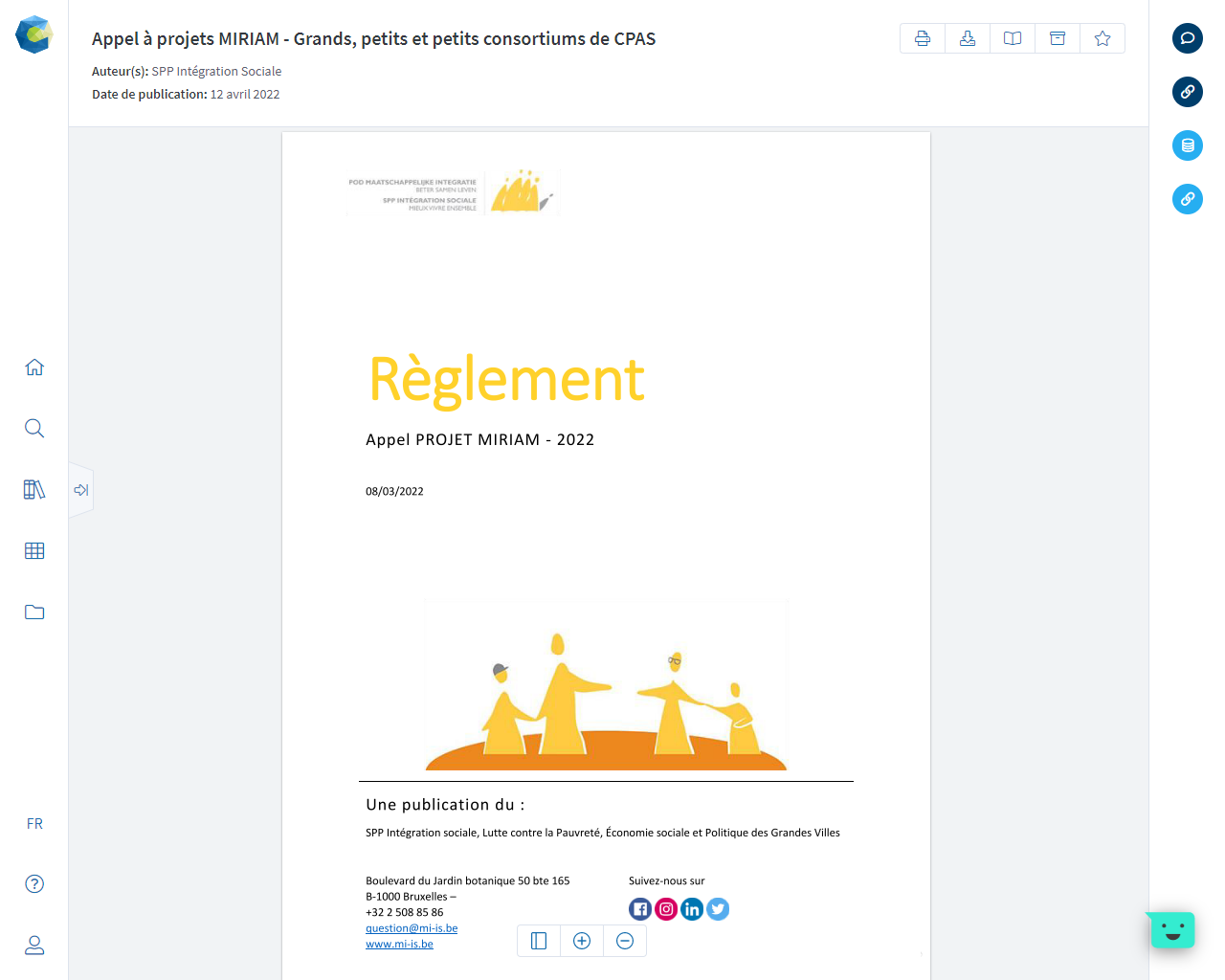This screenshot has width=1225, height=980.
Task: Click the LinkedIn icon in document
Action: coord(692,909)
